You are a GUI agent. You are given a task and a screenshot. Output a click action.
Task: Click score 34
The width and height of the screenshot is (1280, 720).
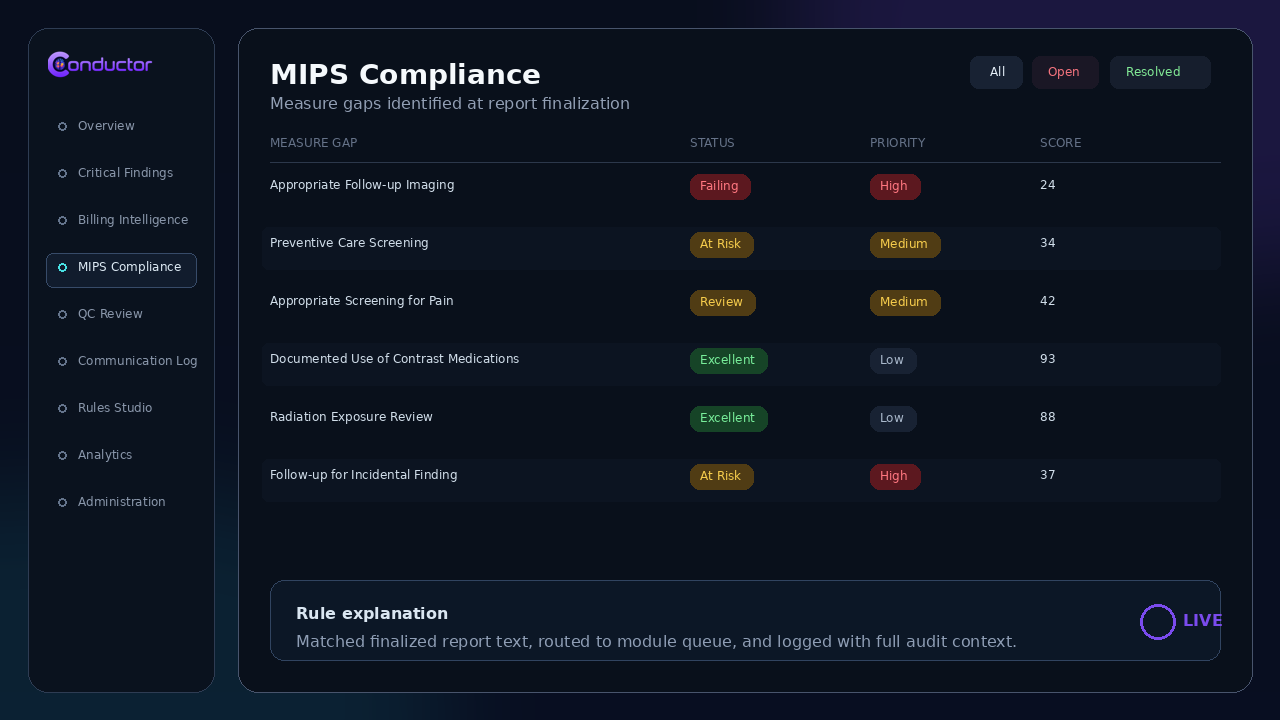click(x=1048, y=244)
